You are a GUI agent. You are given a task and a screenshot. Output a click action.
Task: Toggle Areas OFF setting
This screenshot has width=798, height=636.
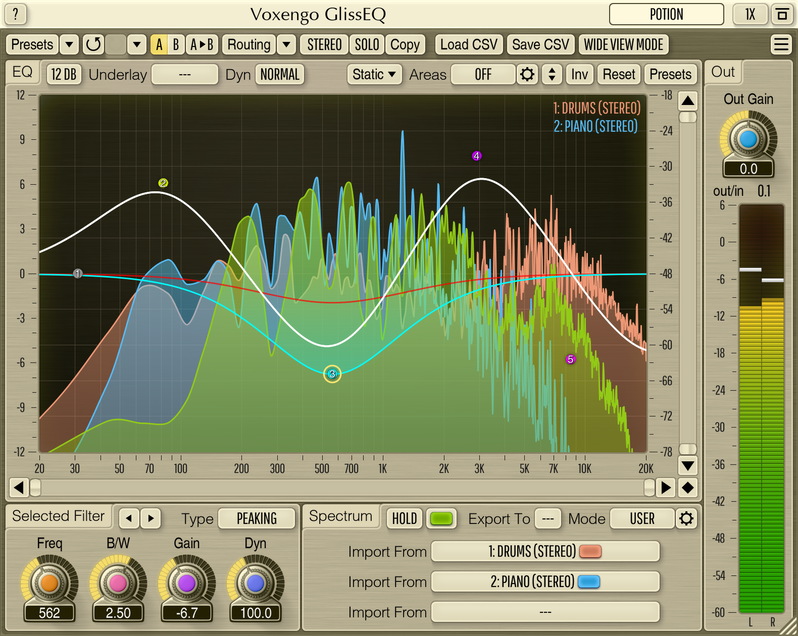483,75
